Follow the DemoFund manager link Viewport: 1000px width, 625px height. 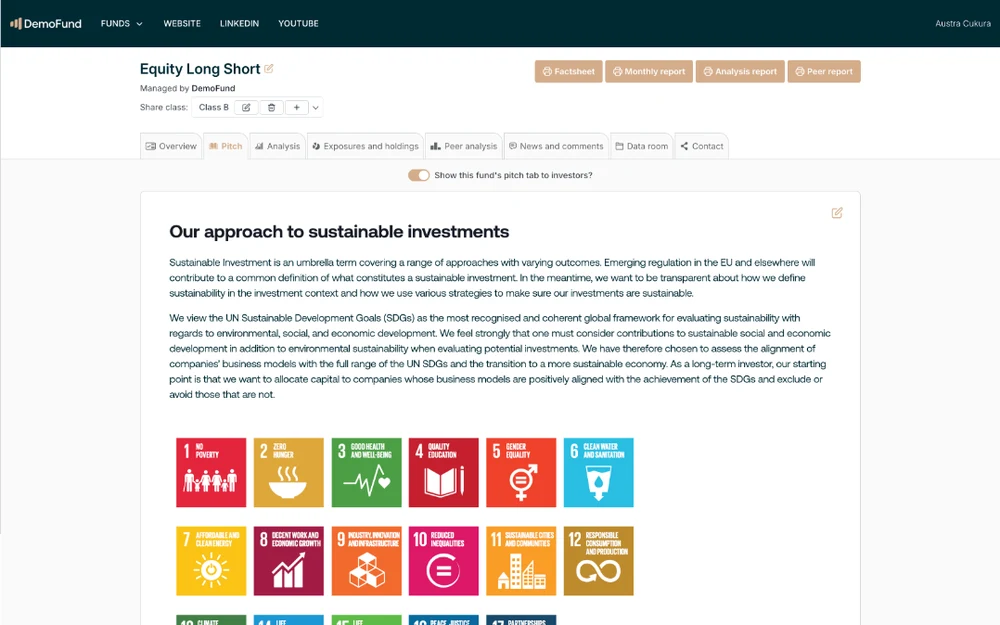(213, 88)
